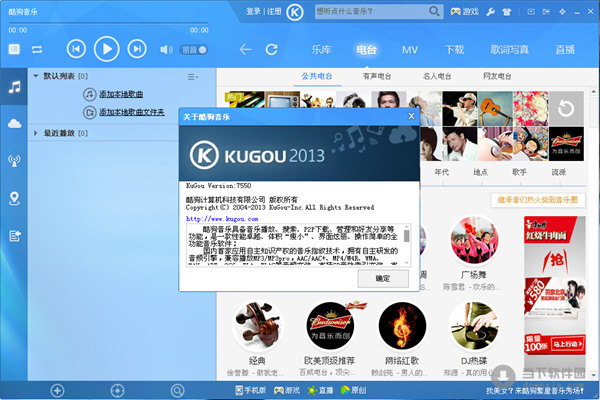Select the 网友电台 subtab
This screenshot has width=600, height=400.
point(497,76)
